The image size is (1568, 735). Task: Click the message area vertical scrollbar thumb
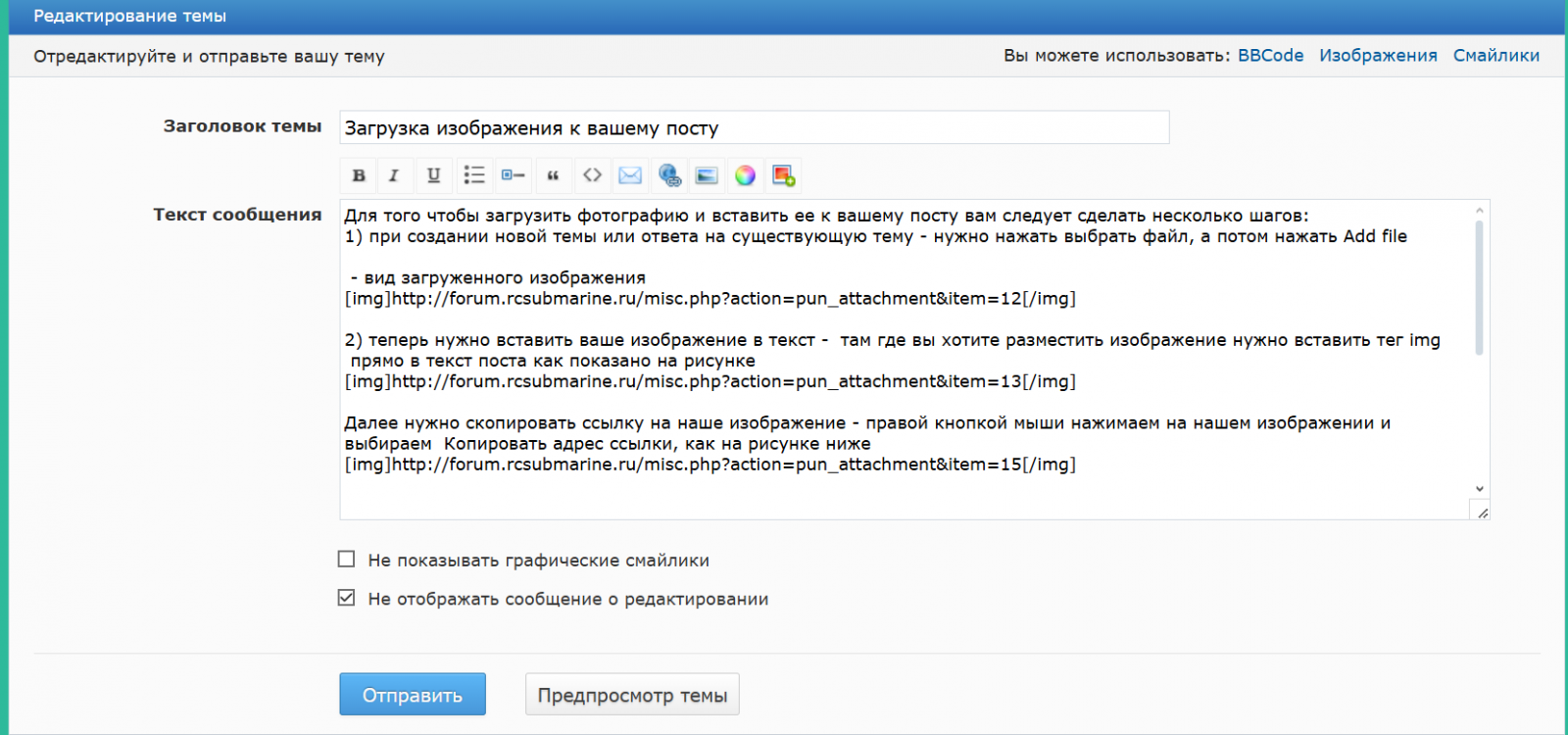1479,287
